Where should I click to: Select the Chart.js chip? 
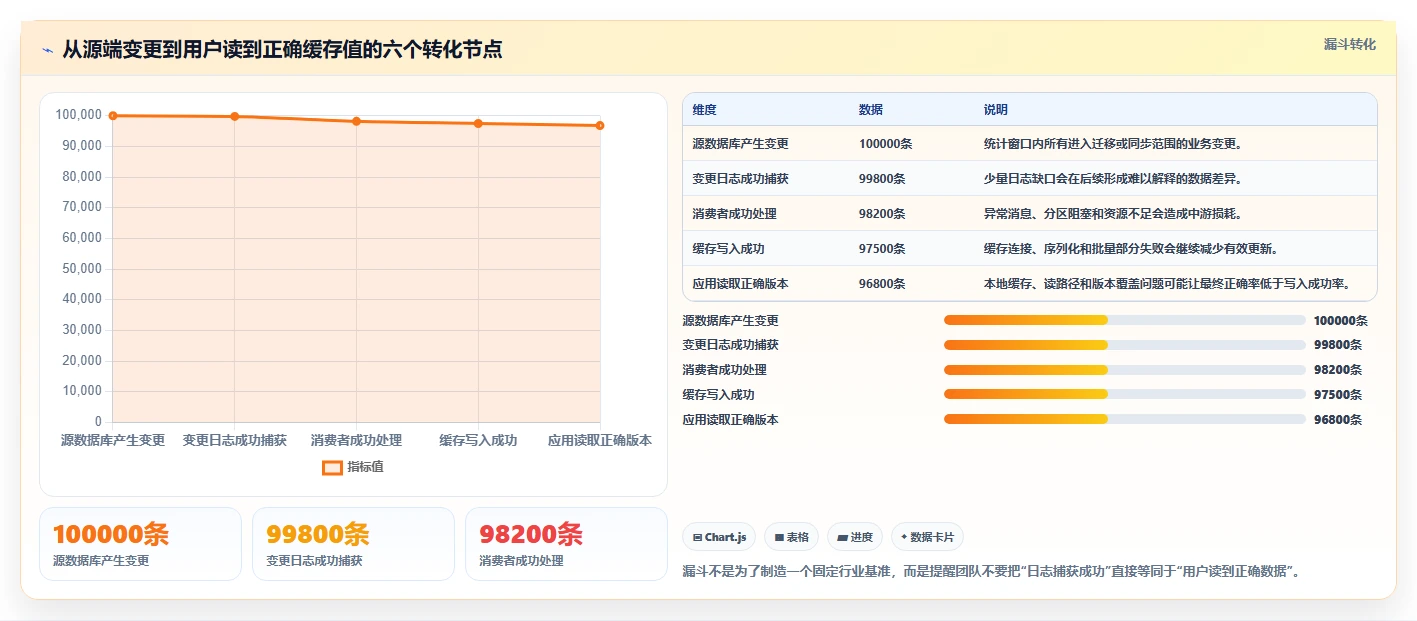point(719,537)
